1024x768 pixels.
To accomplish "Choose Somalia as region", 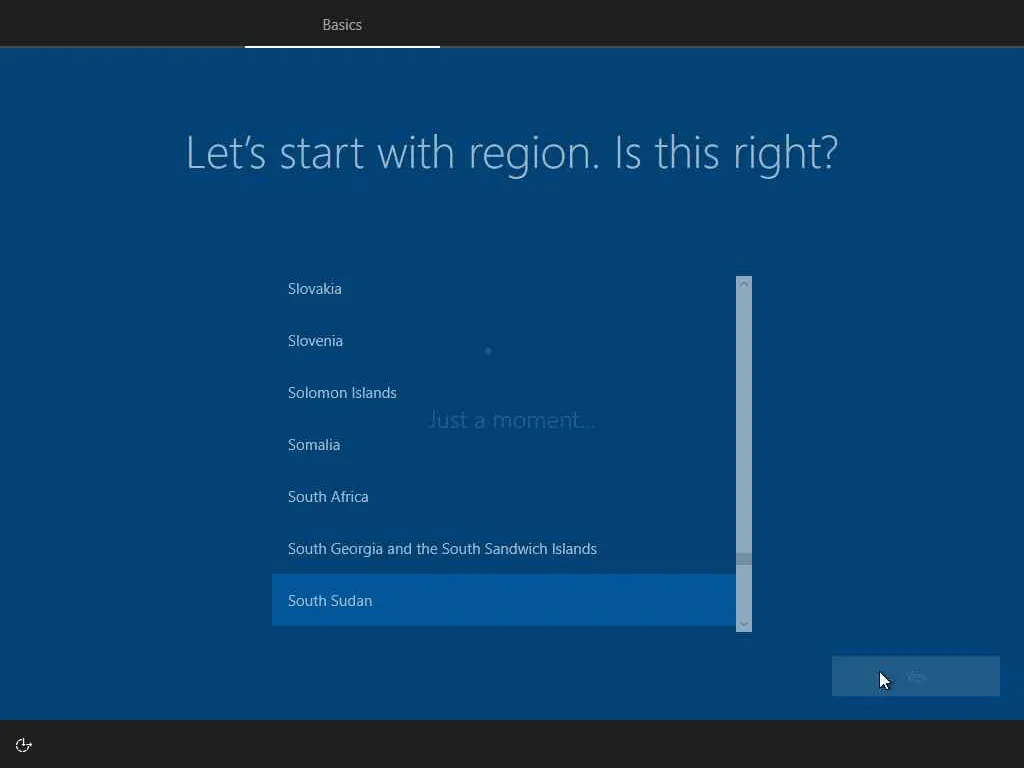I will pos(504,445).
